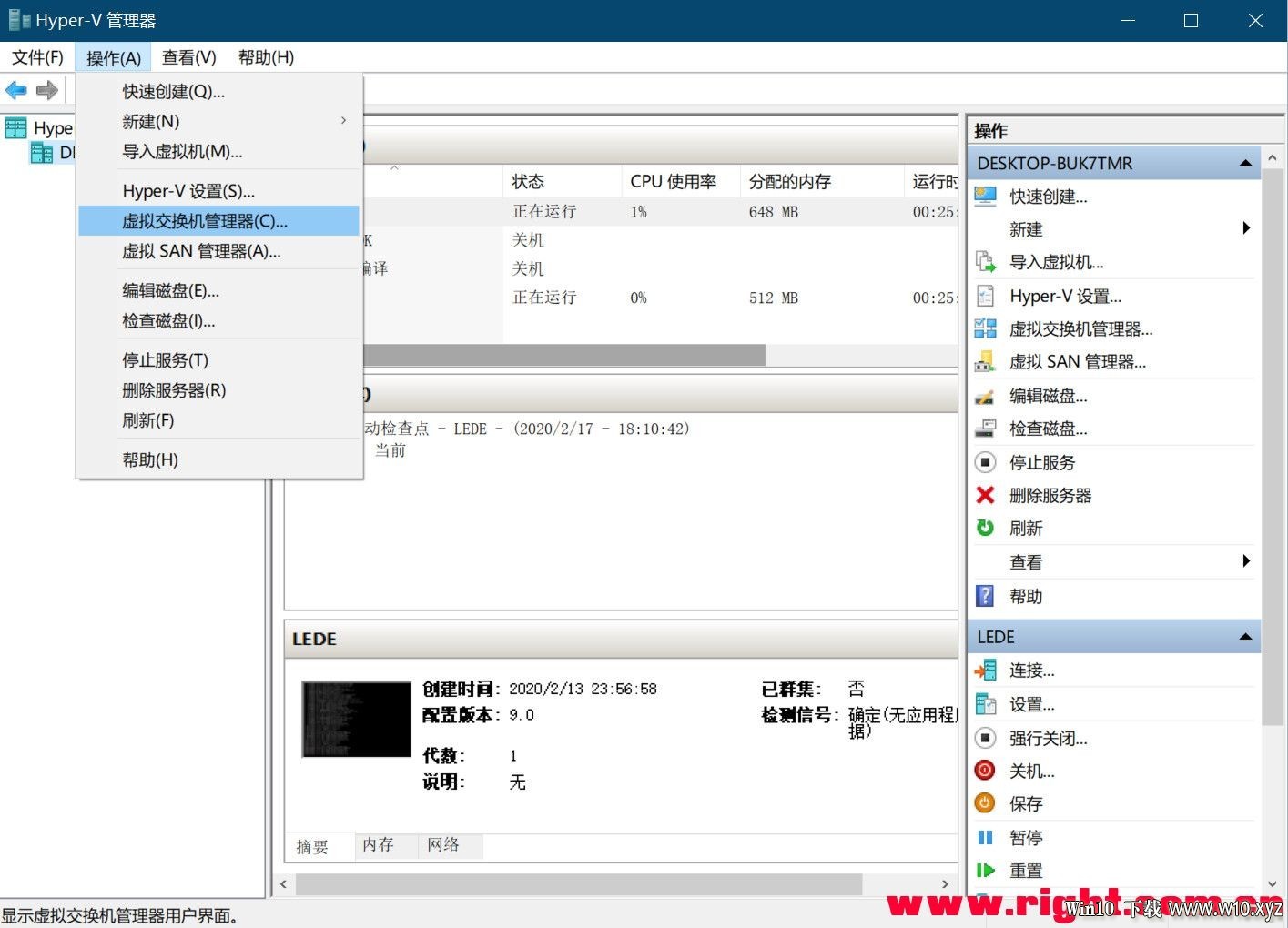The height and width of the screenshot is (928, 1288).
Task: Choose 刷新(F) from the menu
Action: [218, 420]
